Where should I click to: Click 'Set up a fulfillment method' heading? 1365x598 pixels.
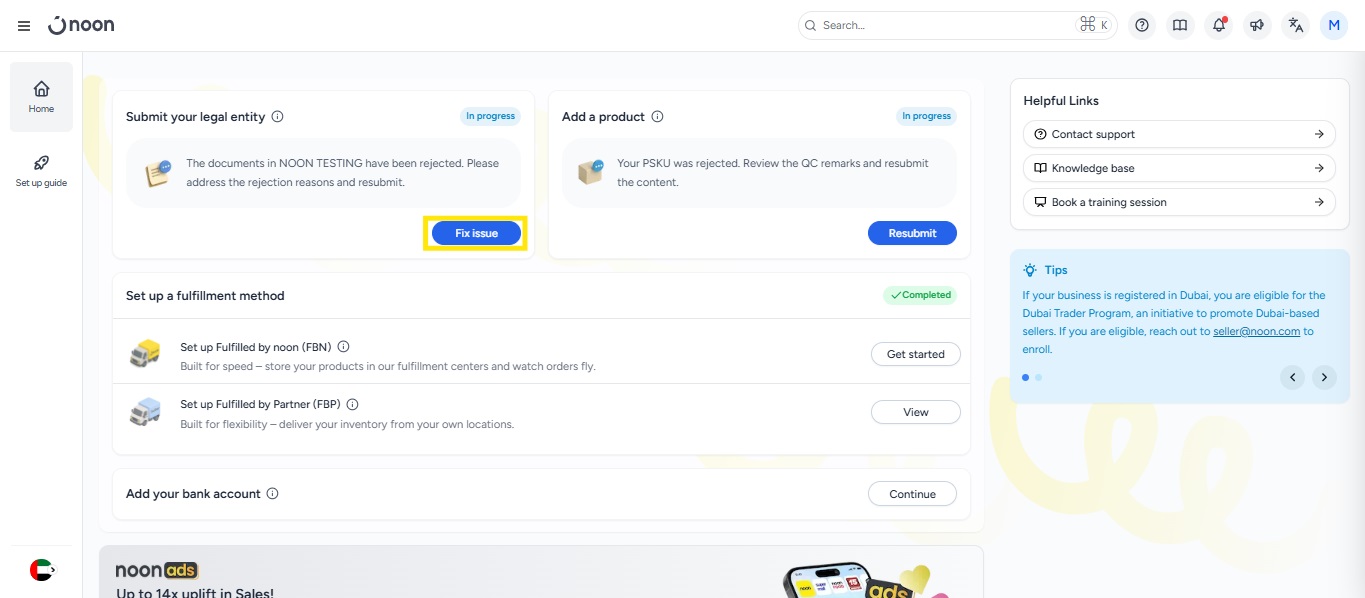pos(205,296)
